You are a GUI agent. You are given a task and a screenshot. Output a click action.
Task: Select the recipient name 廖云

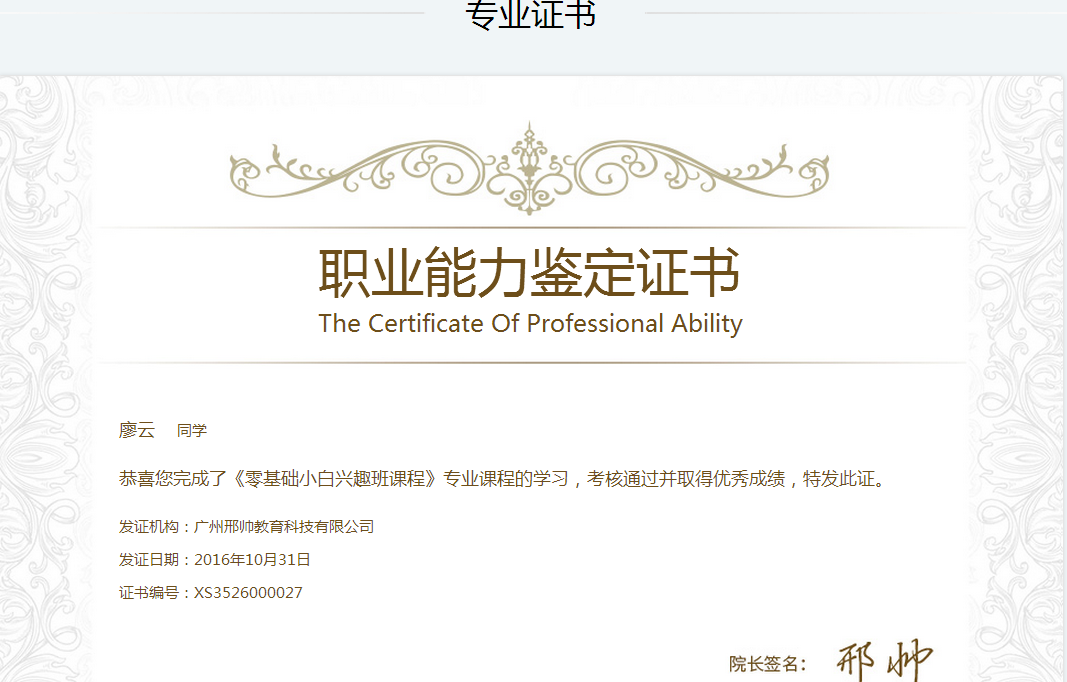[x=137, y=430]
